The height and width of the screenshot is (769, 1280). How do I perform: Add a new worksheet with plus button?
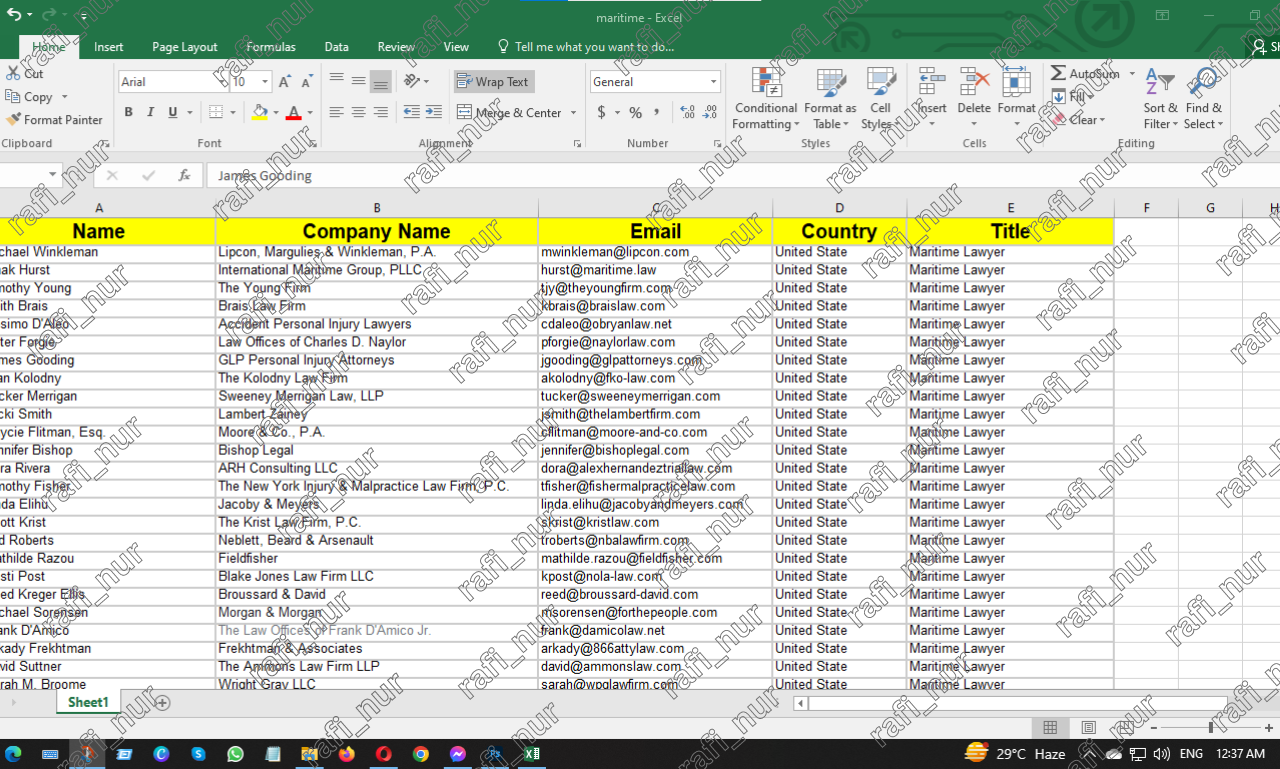click(x=160, y=703)
